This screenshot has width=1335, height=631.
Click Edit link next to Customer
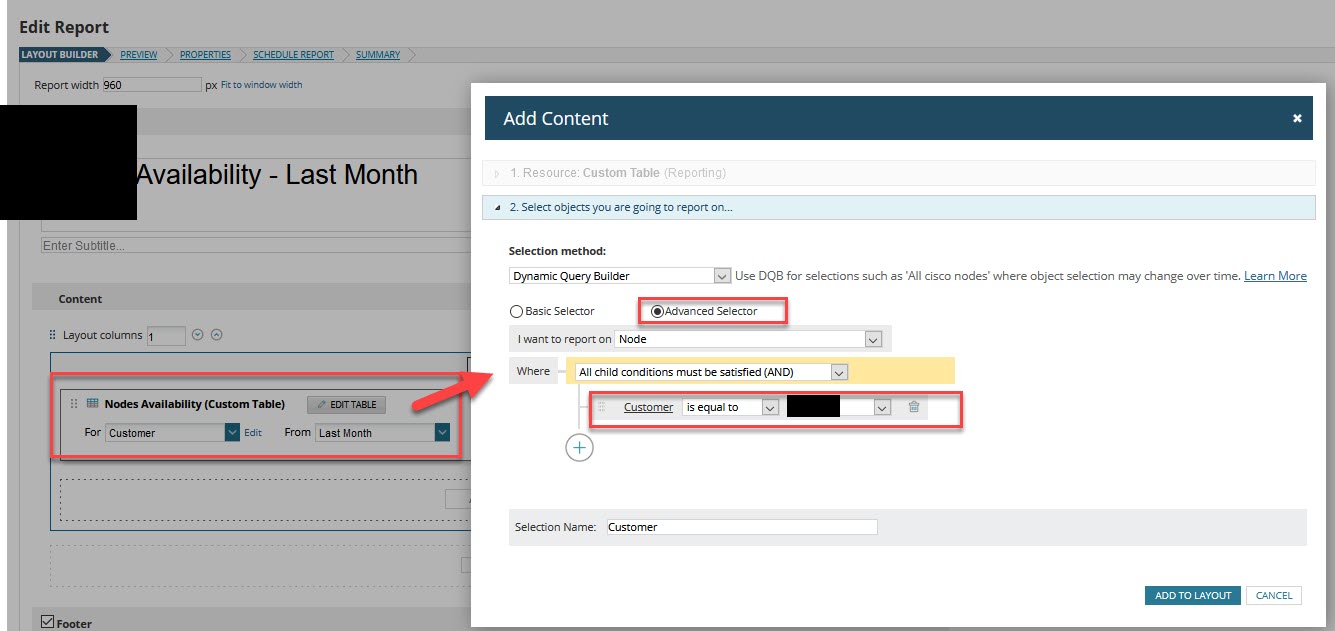[253, 433]
